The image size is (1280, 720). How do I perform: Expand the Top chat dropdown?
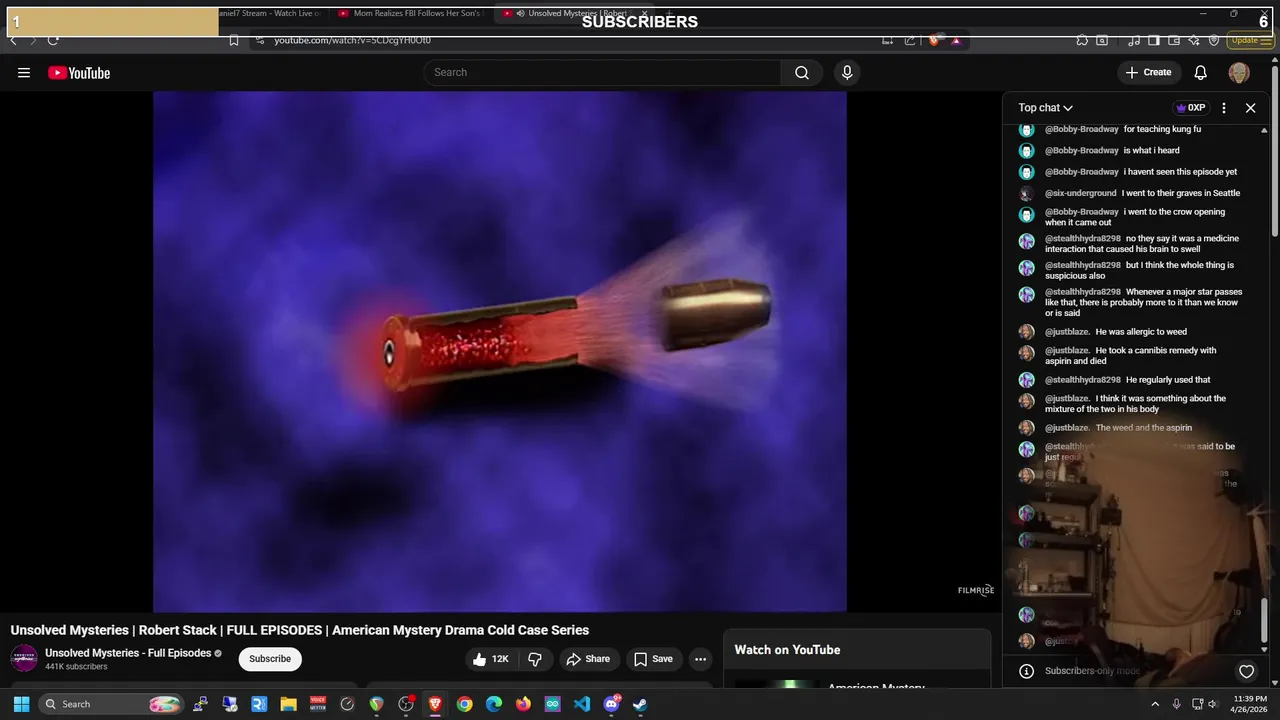1046,108
